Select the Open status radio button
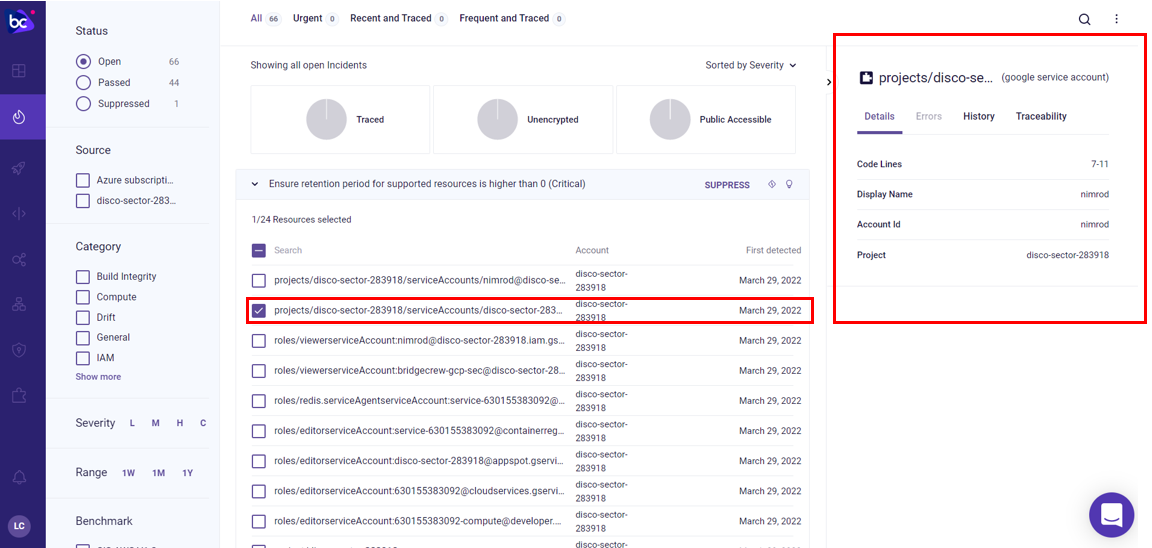 click(x=84, y=62)
